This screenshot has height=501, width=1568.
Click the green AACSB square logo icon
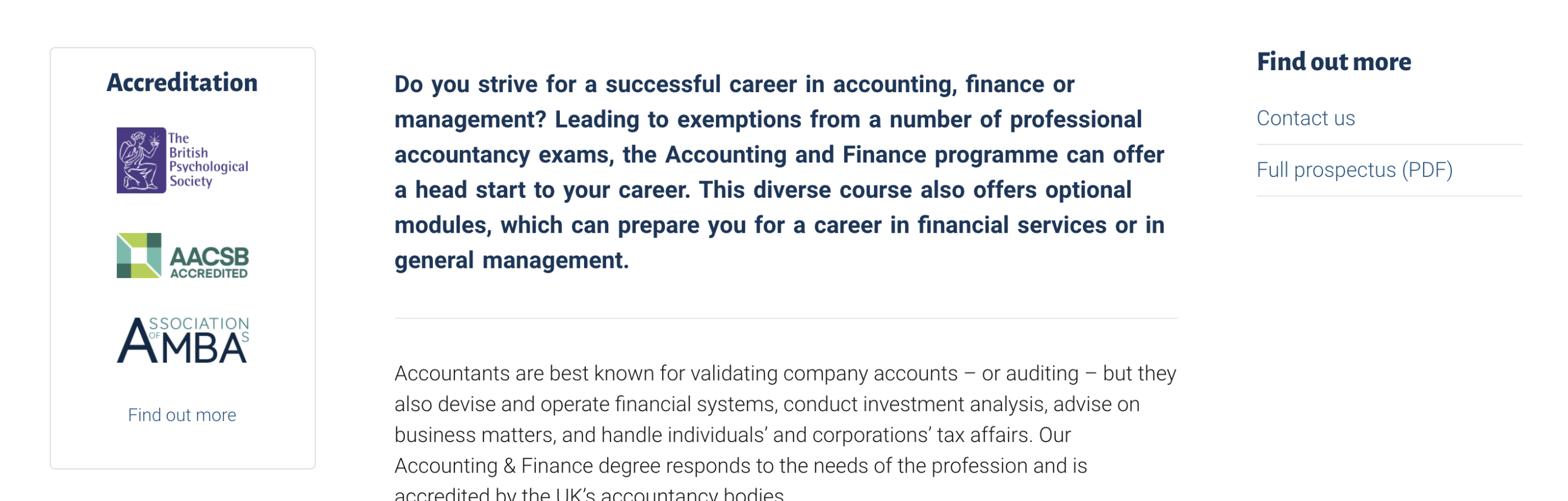point(139,255)
